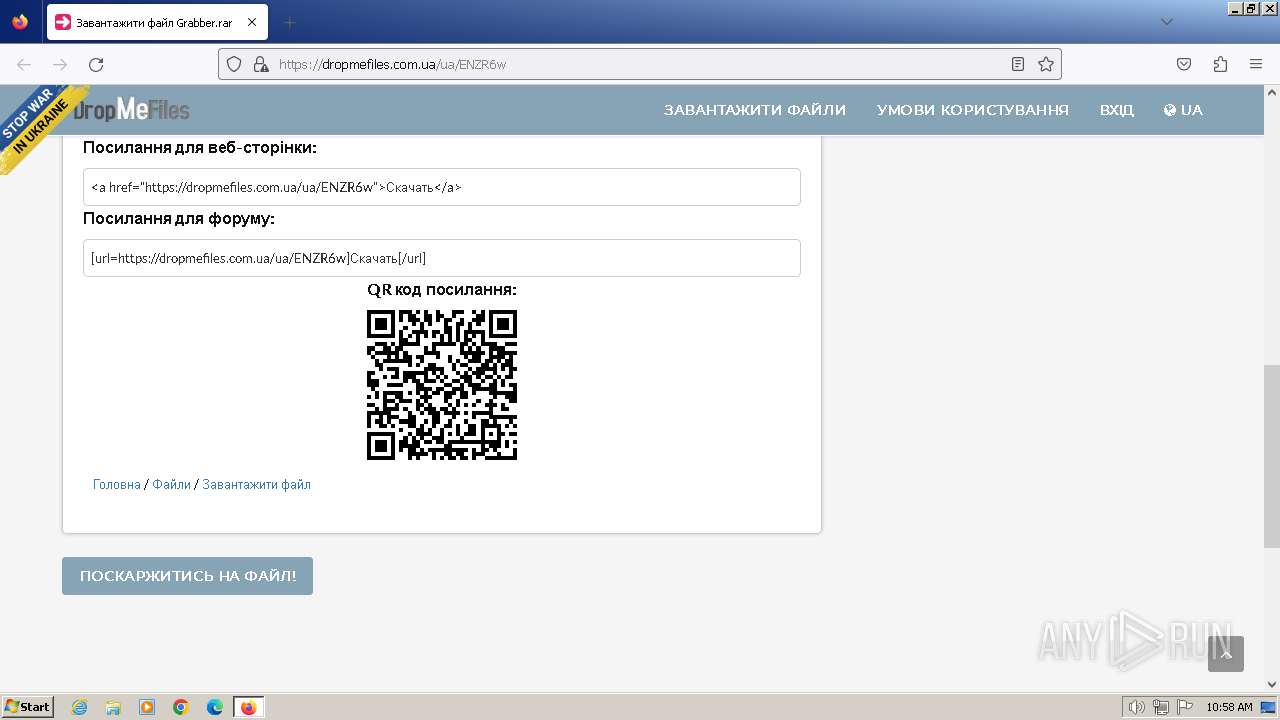The width and height of the screenshot is (1280, 720).
Task: Bookmark this page with the star icon
Action: click(x=1046, y=64)
